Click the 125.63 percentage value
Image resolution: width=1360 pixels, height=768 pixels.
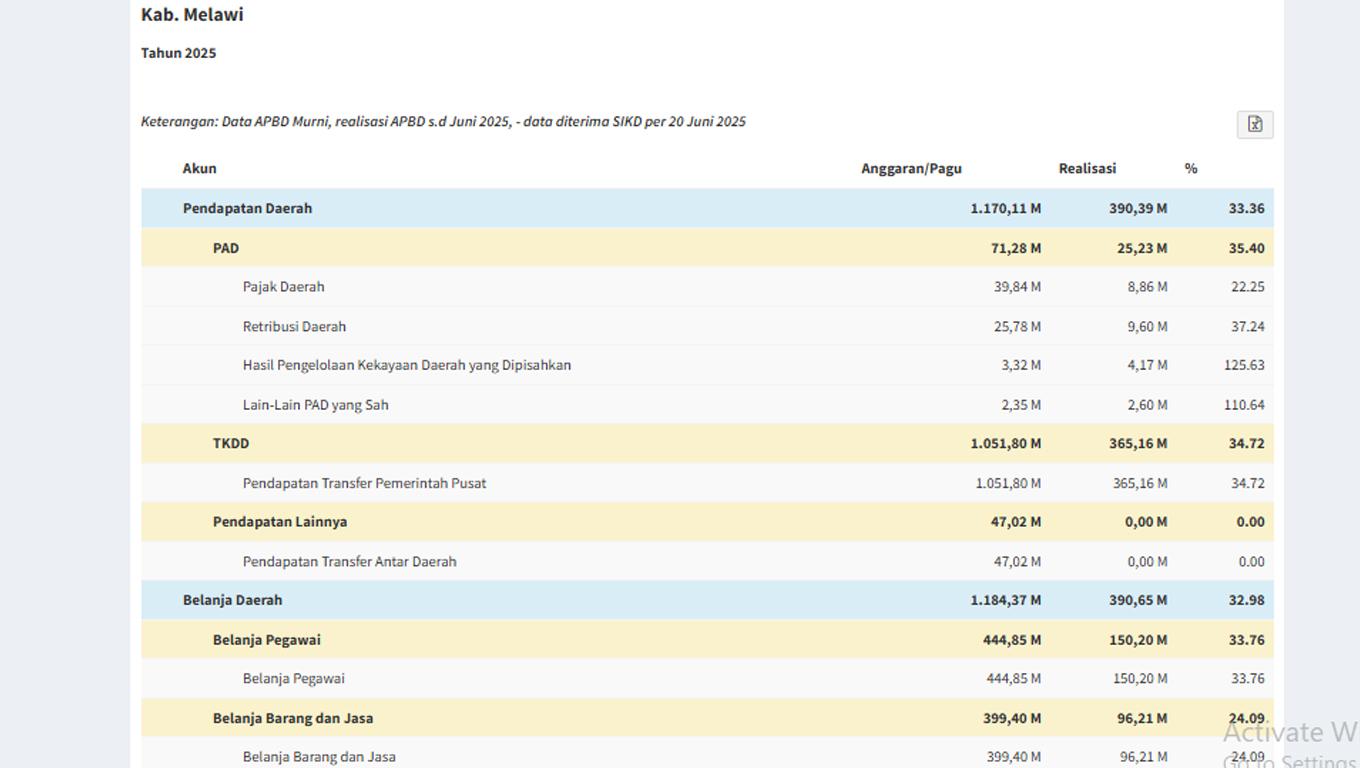pos(1243,365)
